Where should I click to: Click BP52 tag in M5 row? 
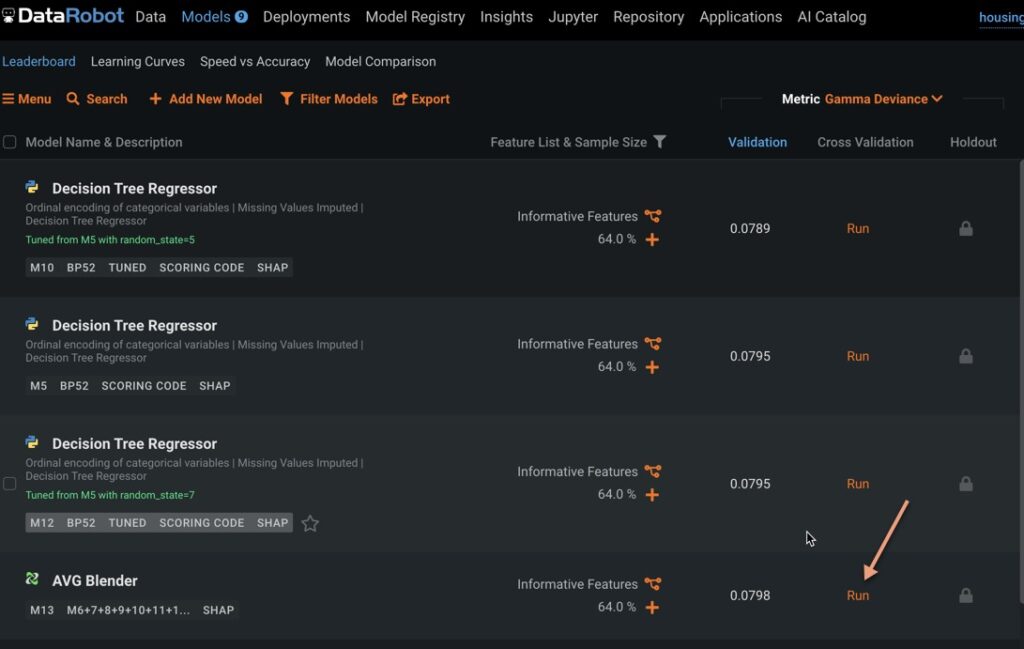click(74, 386)
